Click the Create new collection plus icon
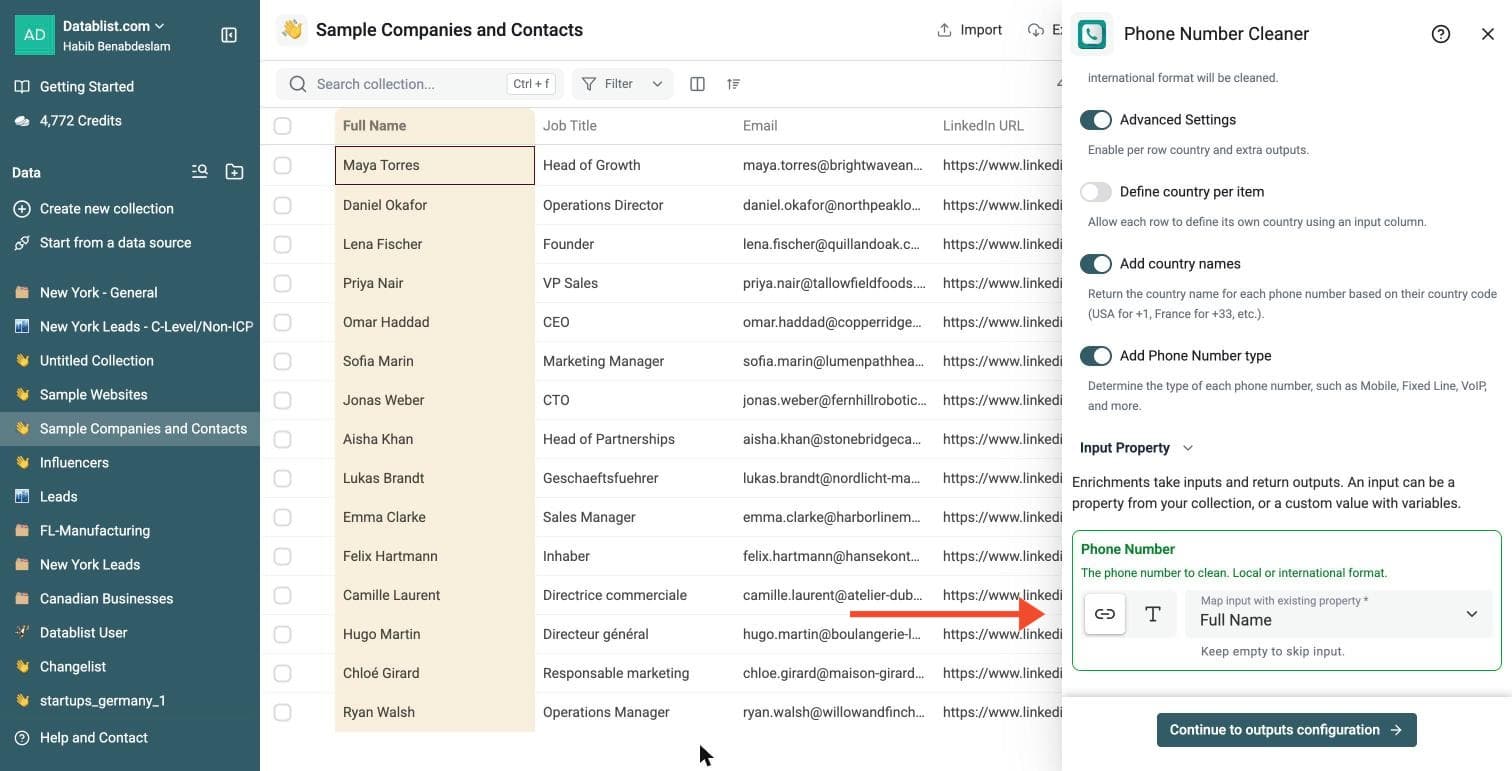 click(x=22, y=209)
